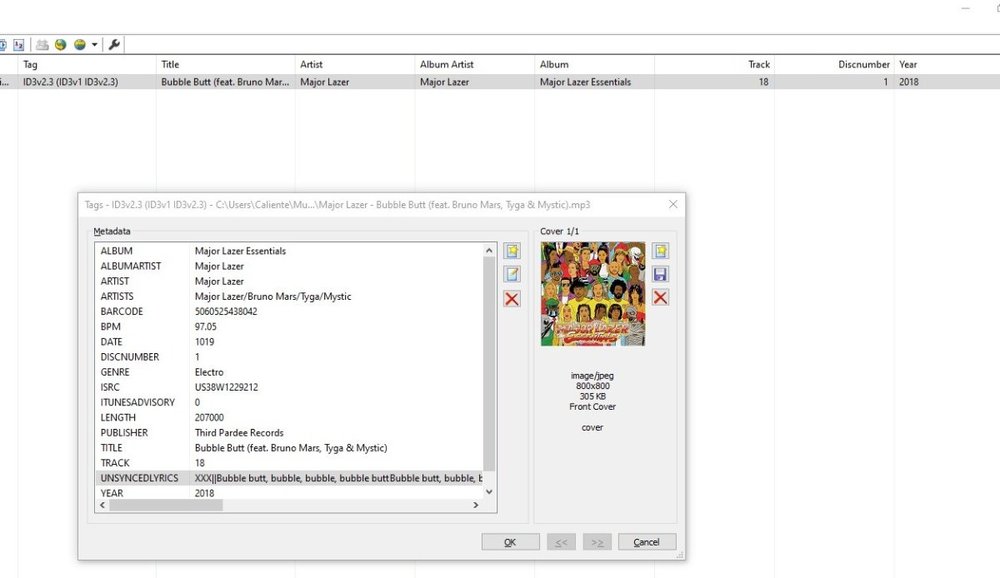
Task: Click the album cover thumbnail
Action: coord(592,295)
